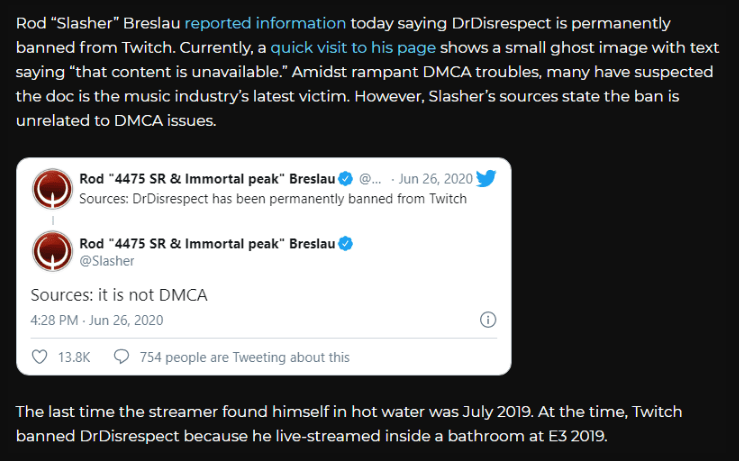
Task: Click the Jun 26, 2020 date in the tweet header
Action: [x=435, y=179]
